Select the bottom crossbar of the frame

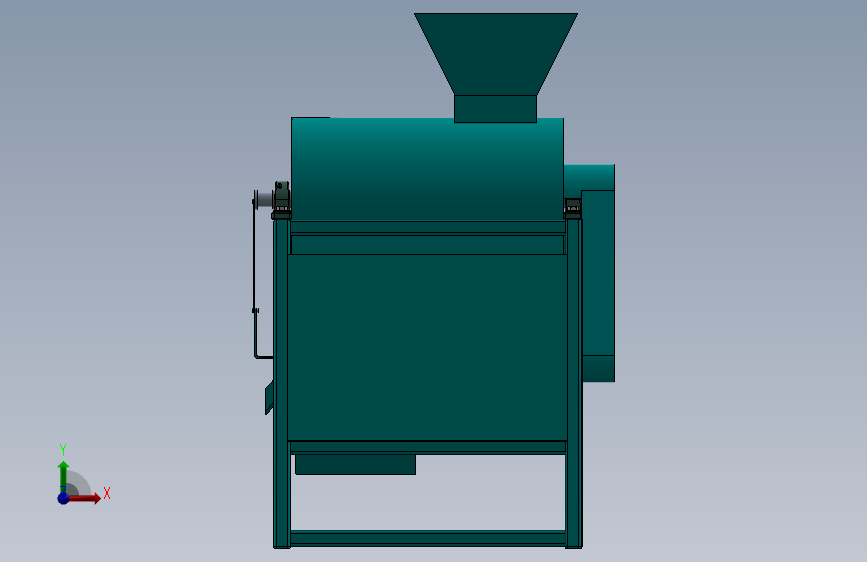click(x=428, y=538)
